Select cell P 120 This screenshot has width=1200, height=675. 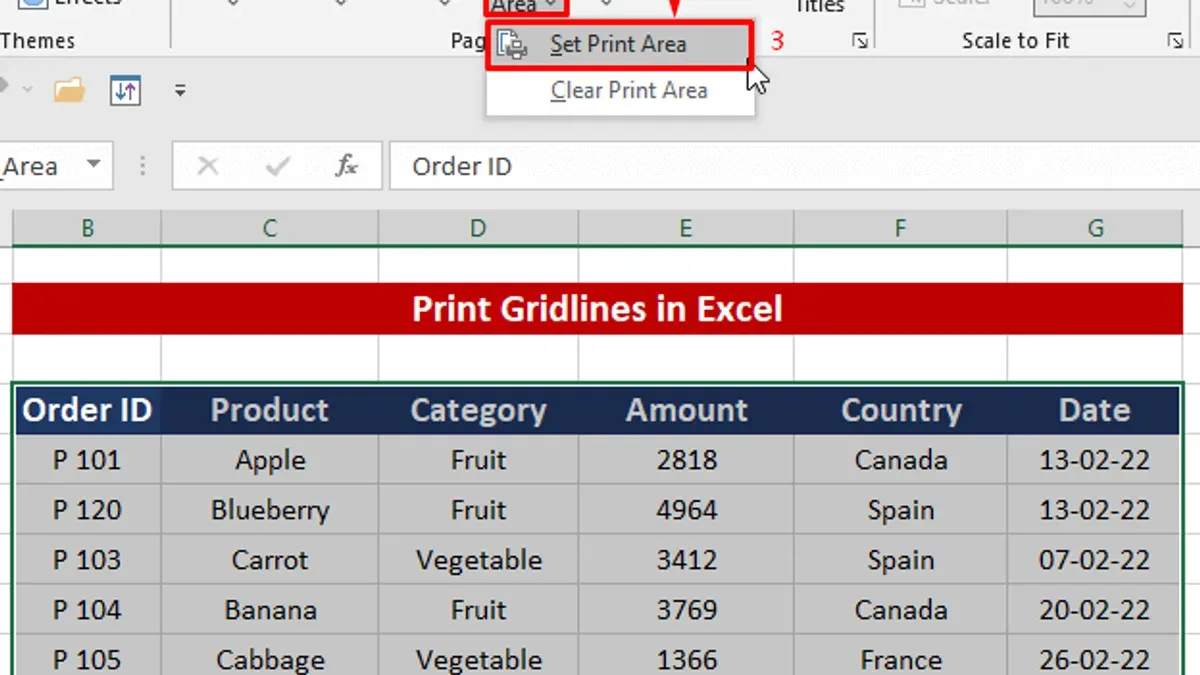coord(88,510)
